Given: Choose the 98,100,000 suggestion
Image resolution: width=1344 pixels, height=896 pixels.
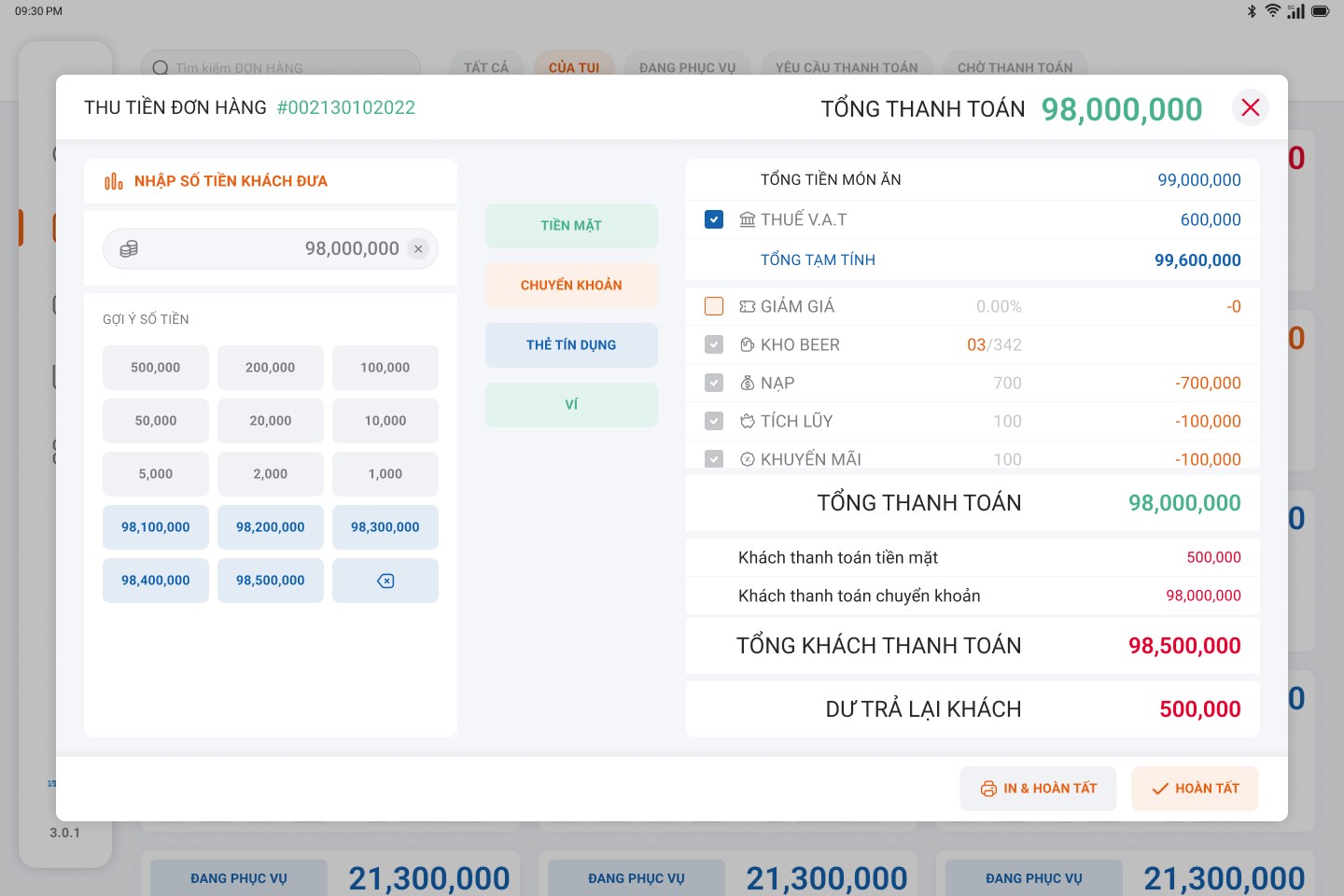Looking at the screenshot, I should point(156,527).
